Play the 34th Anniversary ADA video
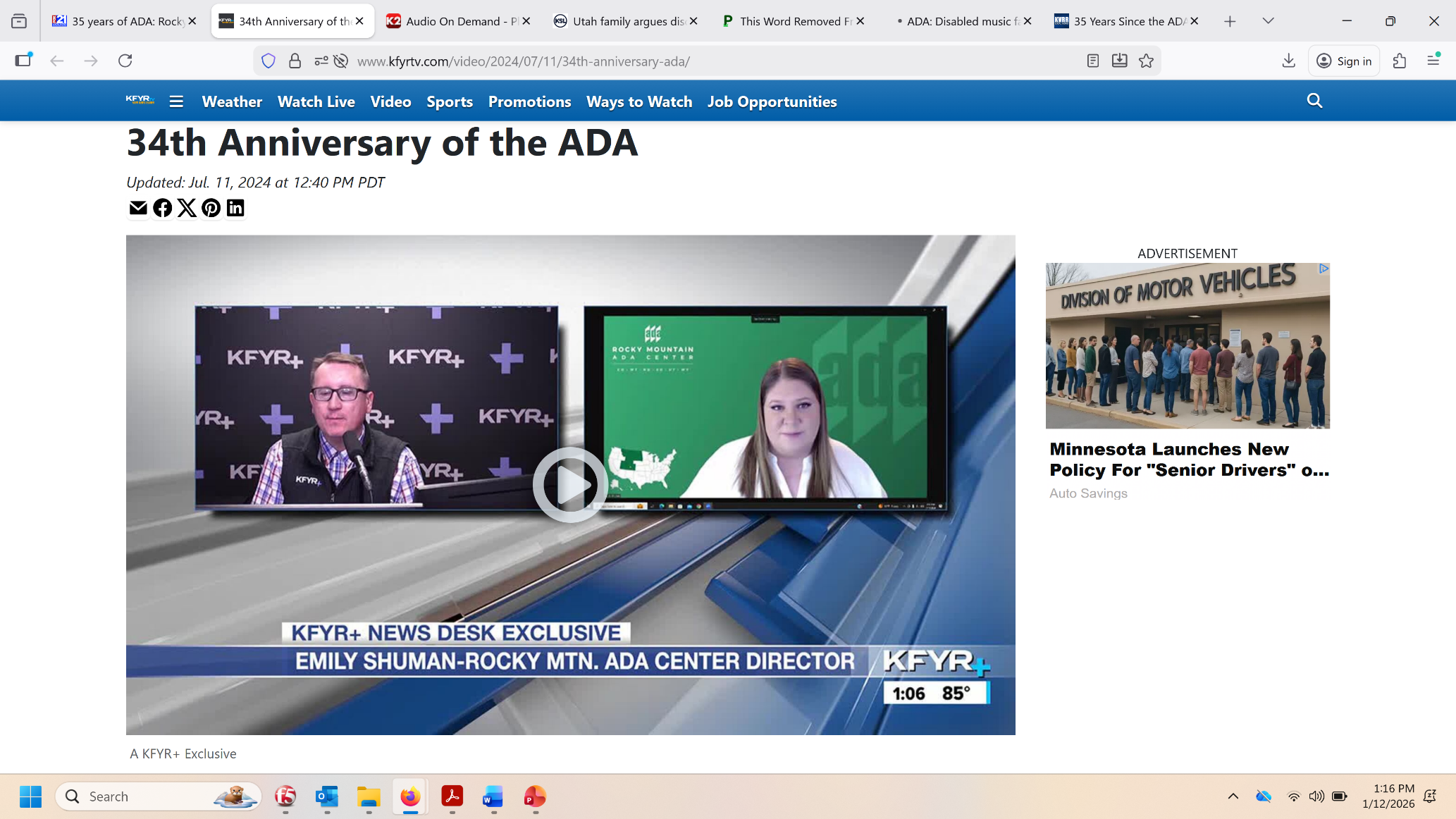 tap(570, 485)
